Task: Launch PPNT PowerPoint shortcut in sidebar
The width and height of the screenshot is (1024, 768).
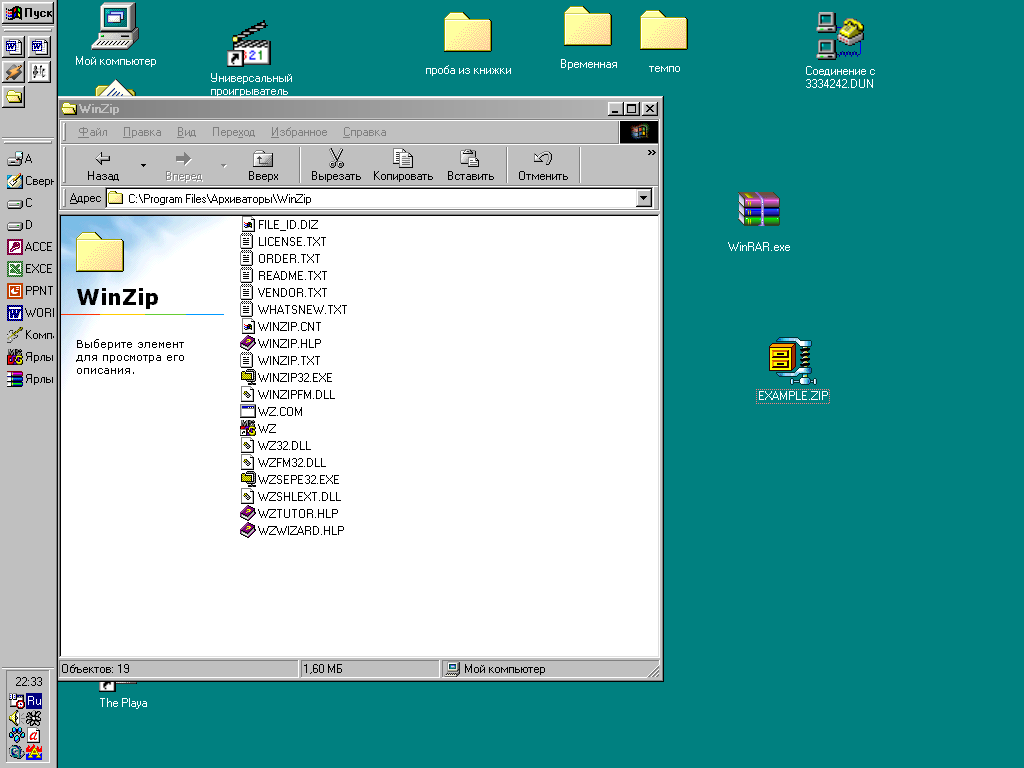Action: pos(29,291)
